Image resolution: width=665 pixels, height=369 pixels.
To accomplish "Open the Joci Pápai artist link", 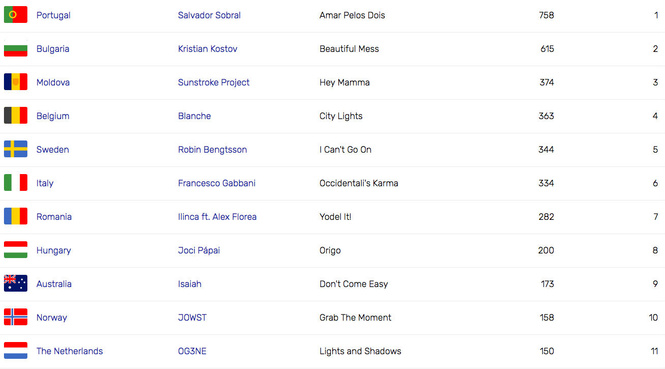I will (x=199, y=250).
